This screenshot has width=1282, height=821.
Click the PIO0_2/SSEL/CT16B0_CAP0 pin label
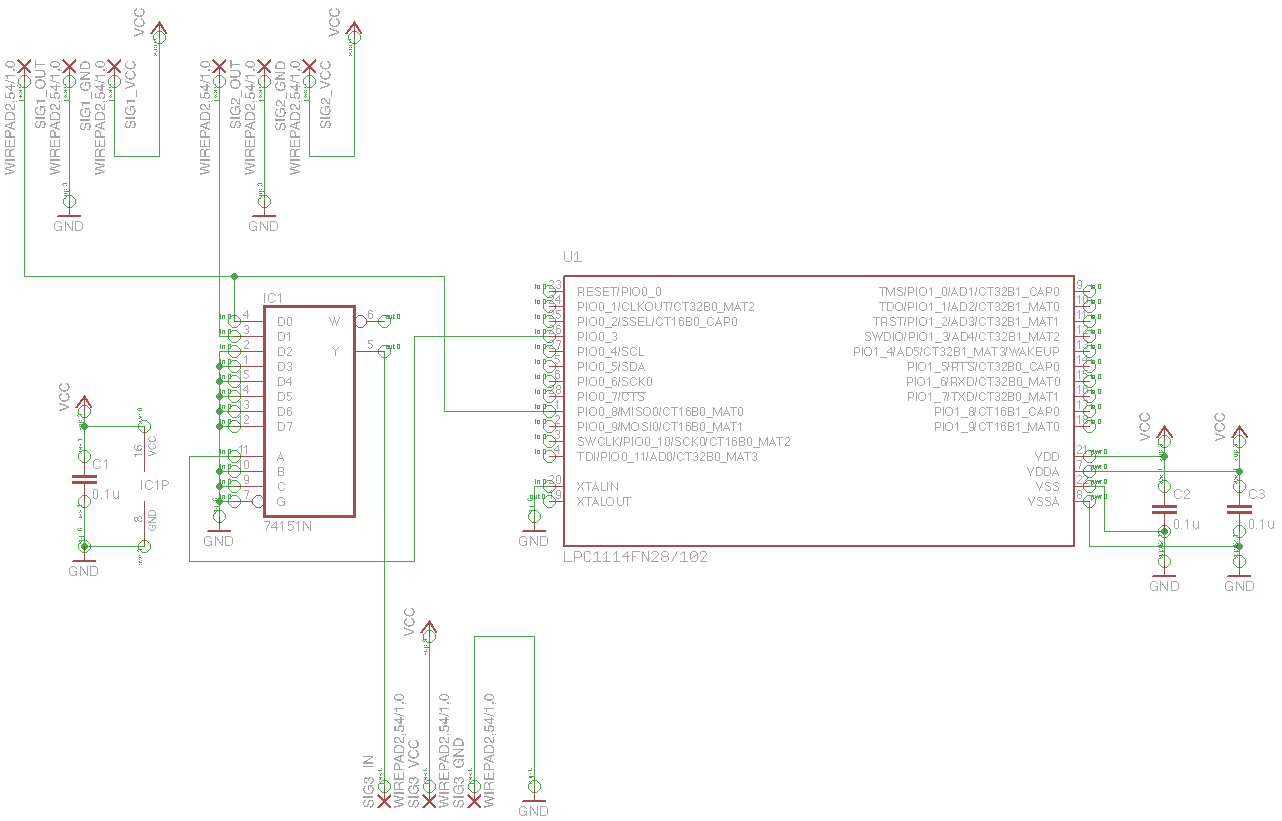657,322
